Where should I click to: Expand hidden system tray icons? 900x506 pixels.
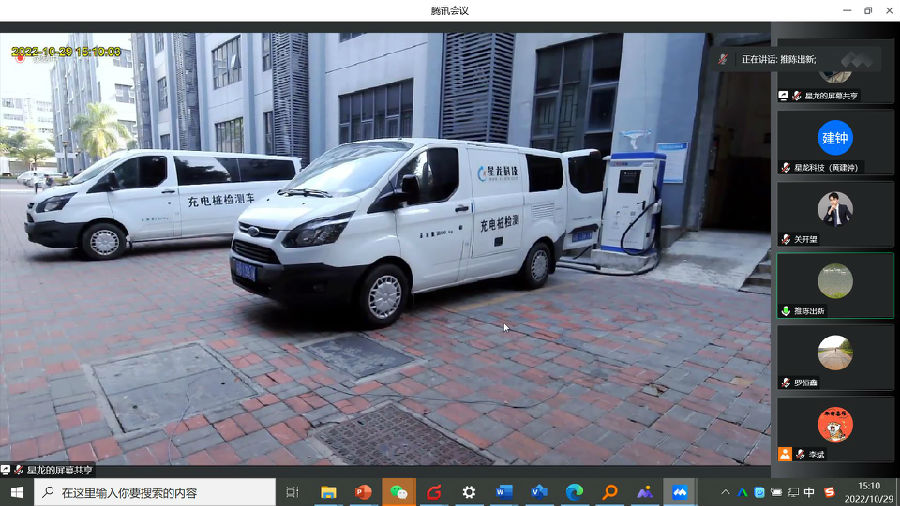(726, 492)
